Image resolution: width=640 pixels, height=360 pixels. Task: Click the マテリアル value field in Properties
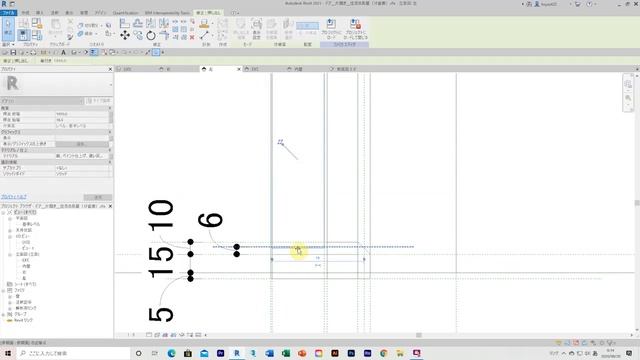pos(82,156)
